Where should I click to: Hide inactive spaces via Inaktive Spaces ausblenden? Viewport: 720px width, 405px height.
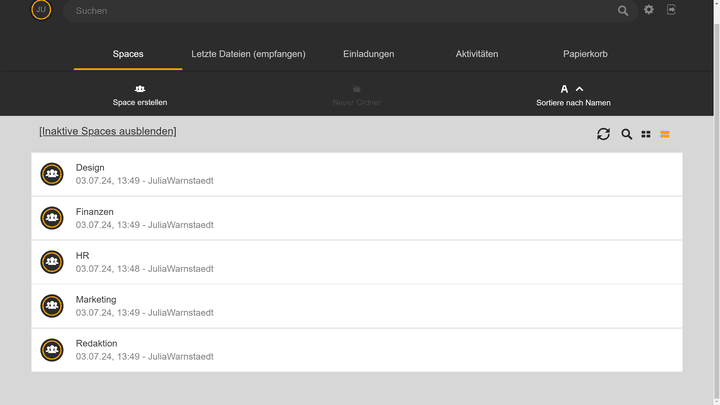[x=108, y=131]
